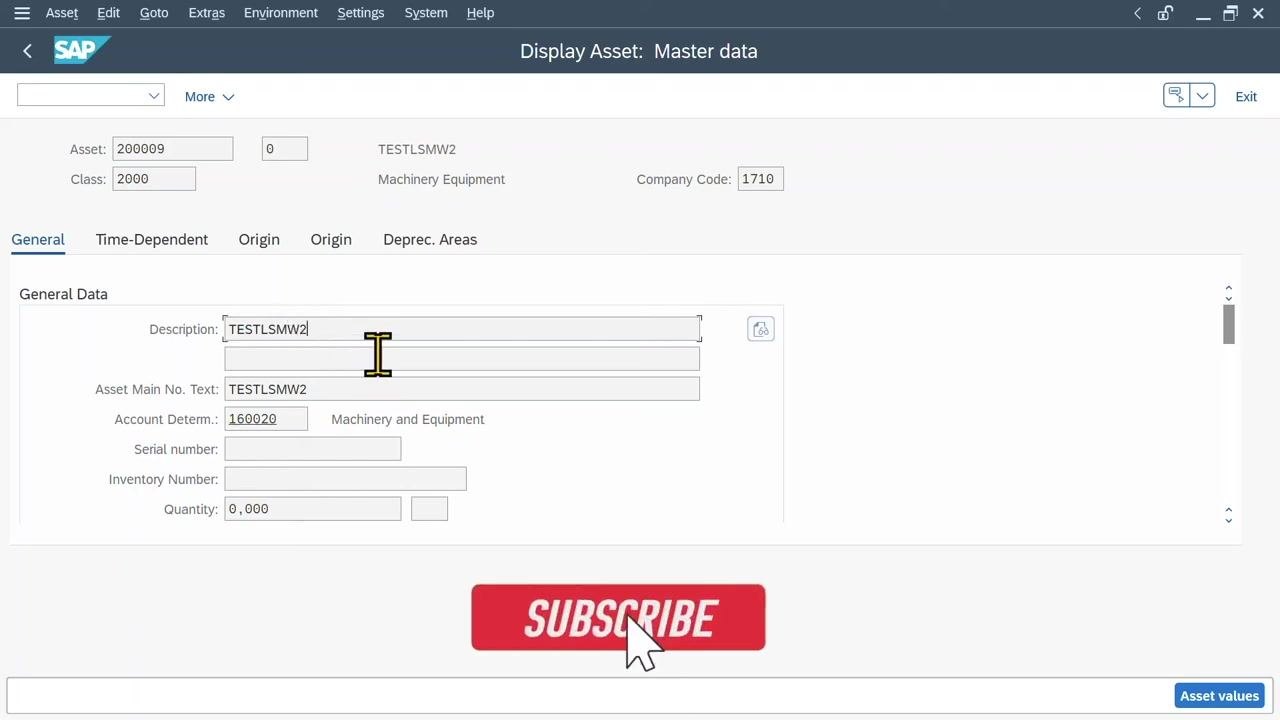
Task: Click the Asset number field 200009
Action: (173, 149)
